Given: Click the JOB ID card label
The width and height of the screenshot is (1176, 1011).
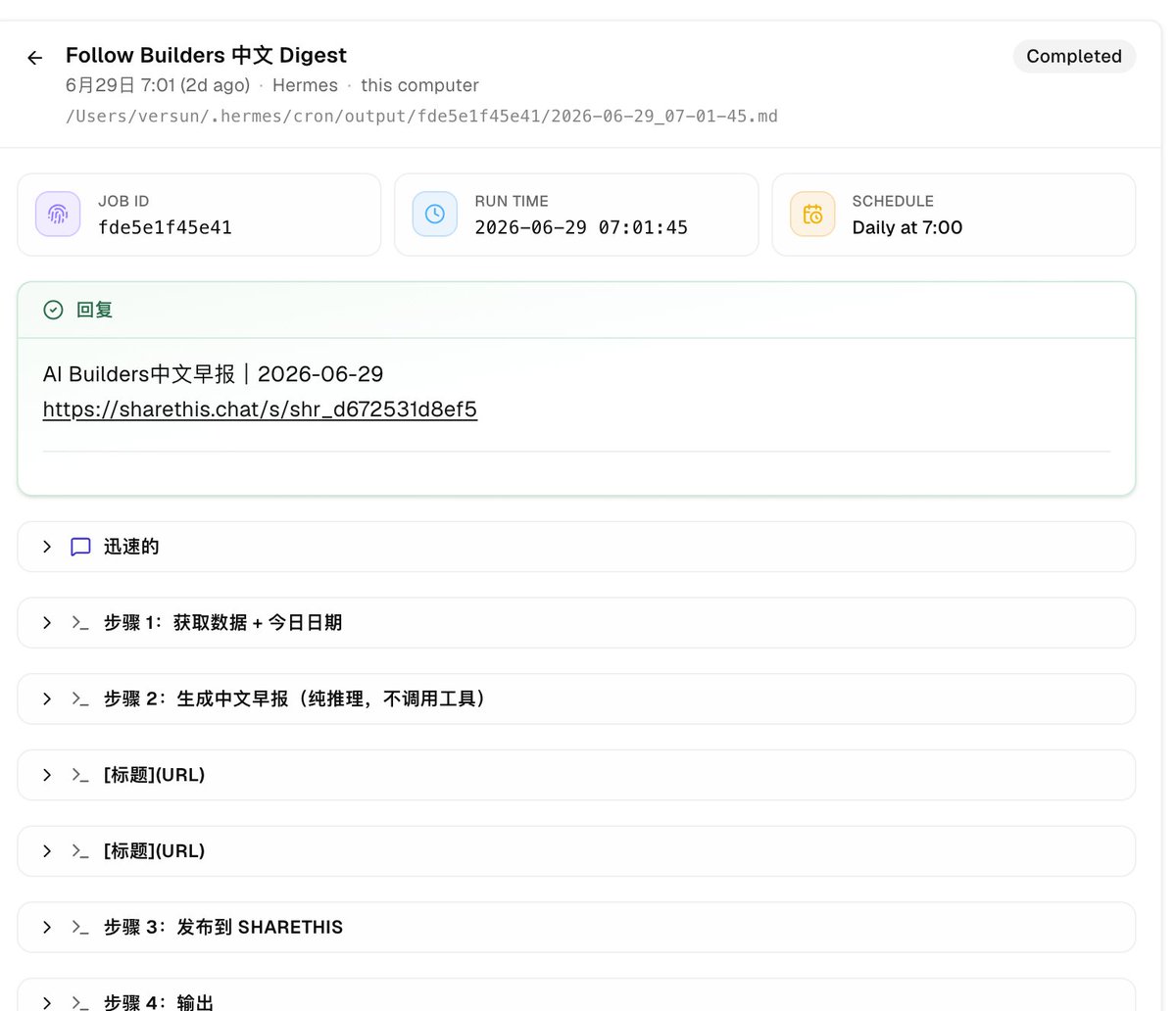Looking at the screenshot, I should (x=123, y=201).
